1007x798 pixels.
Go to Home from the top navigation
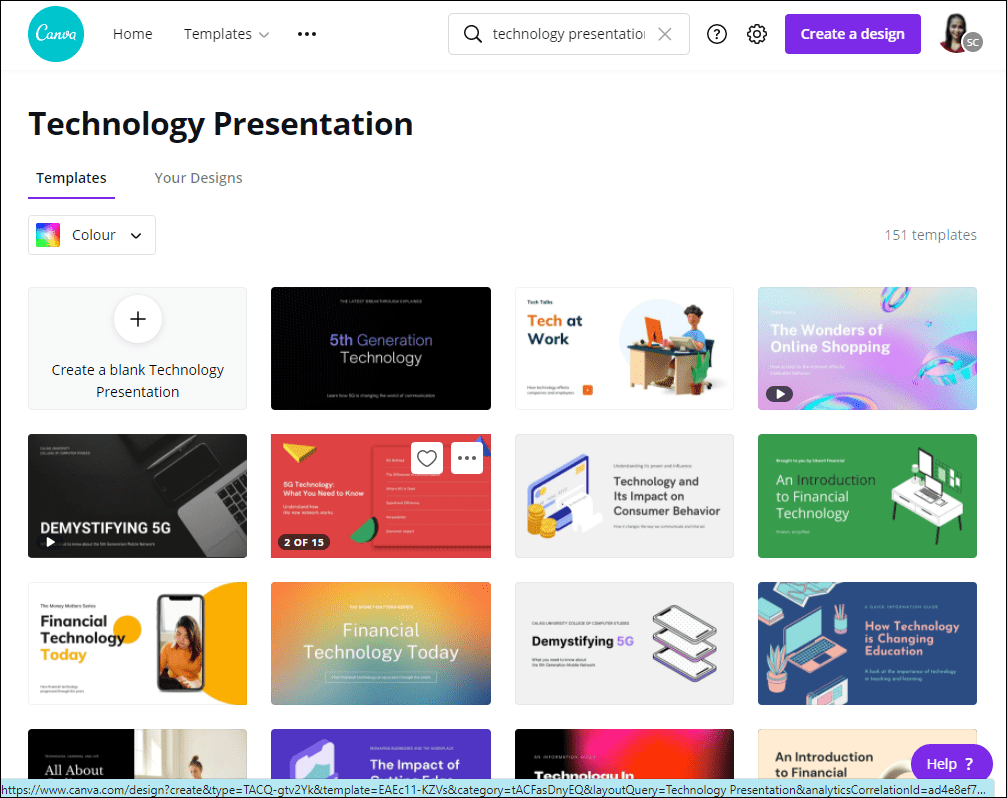tap(132, 33)
